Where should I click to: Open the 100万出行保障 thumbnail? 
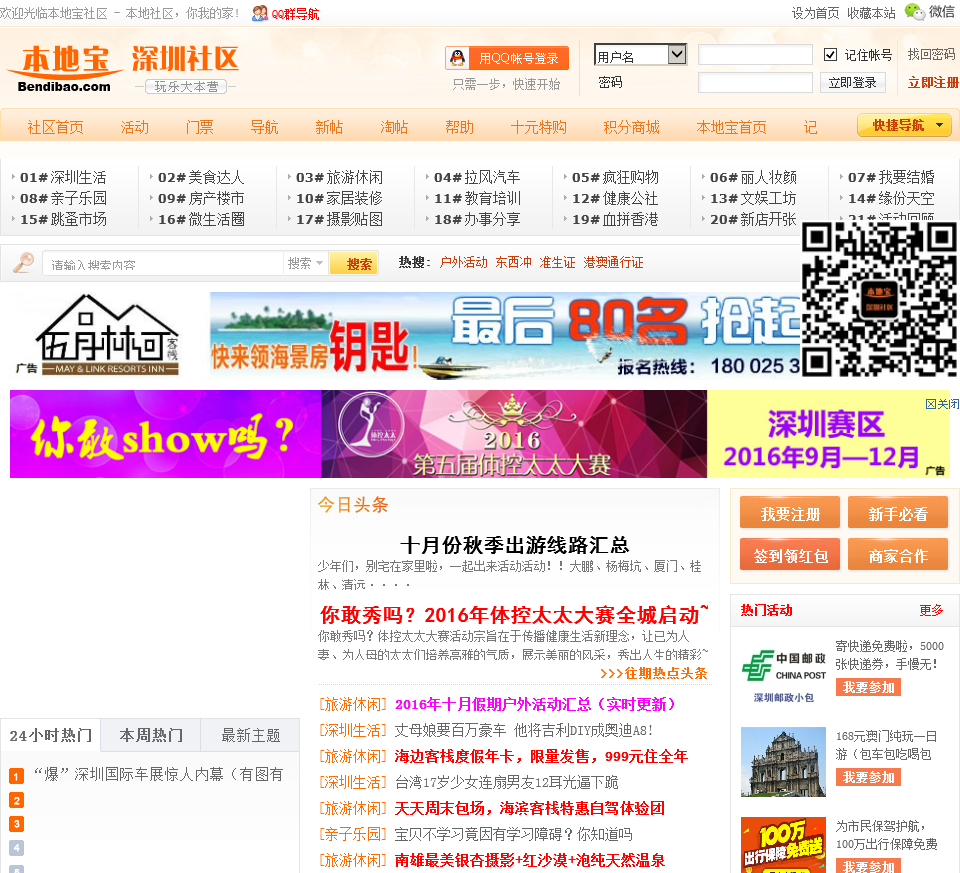pos(784,845)
